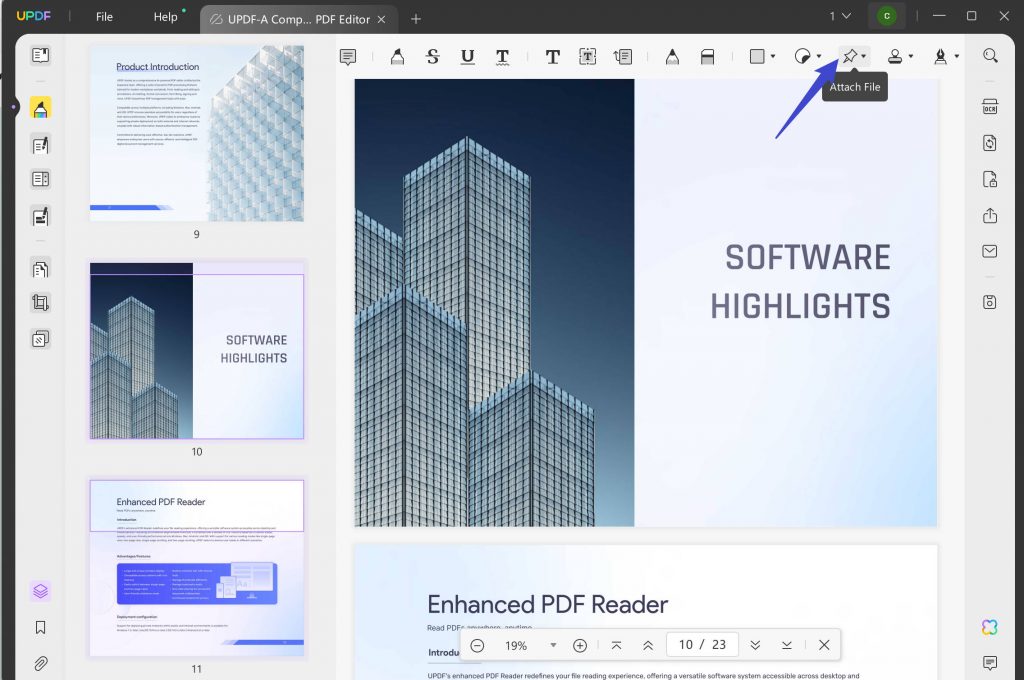Click the Sticky Note comment icon
Screen dimensions: 1024x680
click(347, 56)
